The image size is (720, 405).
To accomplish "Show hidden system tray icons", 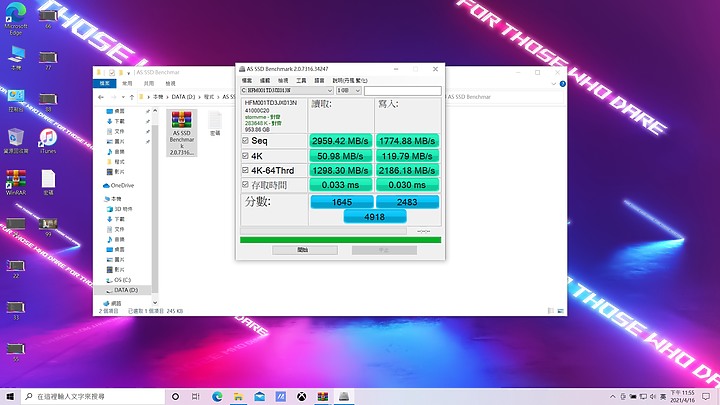I will point(613,396).
